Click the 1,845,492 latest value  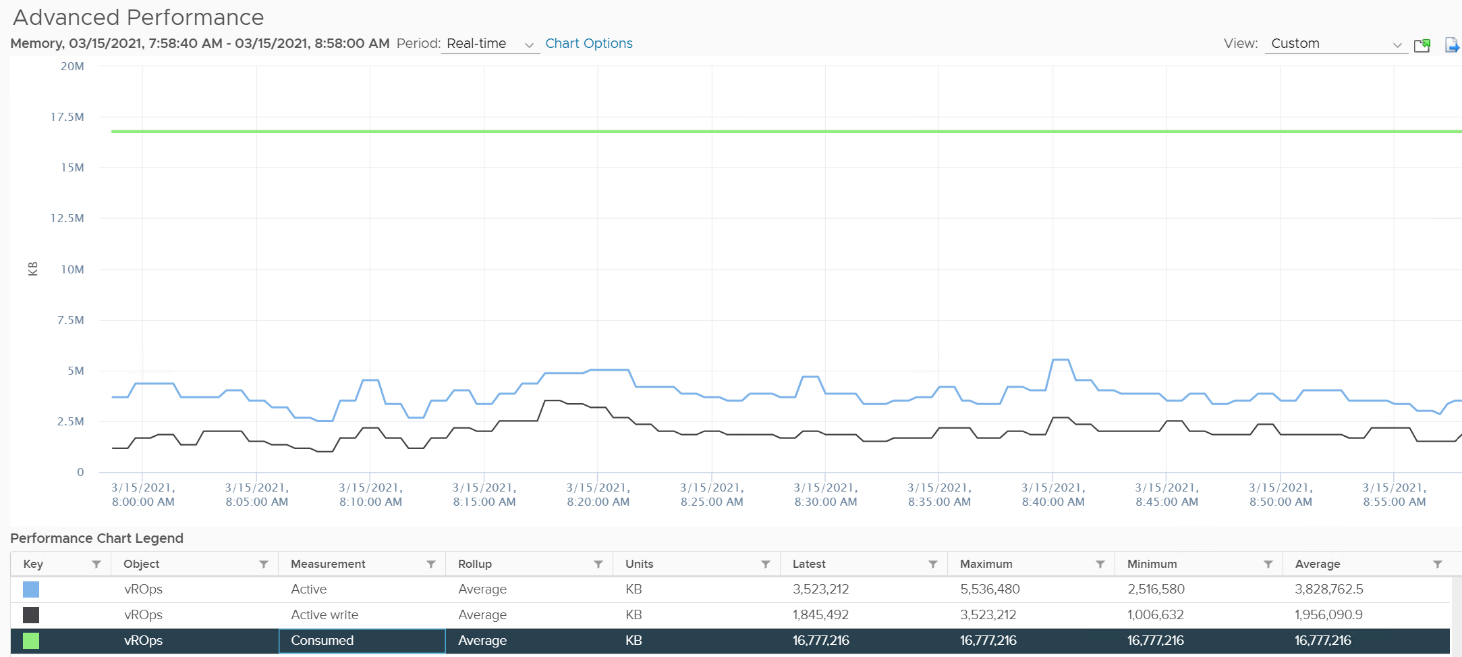(821, 615)
